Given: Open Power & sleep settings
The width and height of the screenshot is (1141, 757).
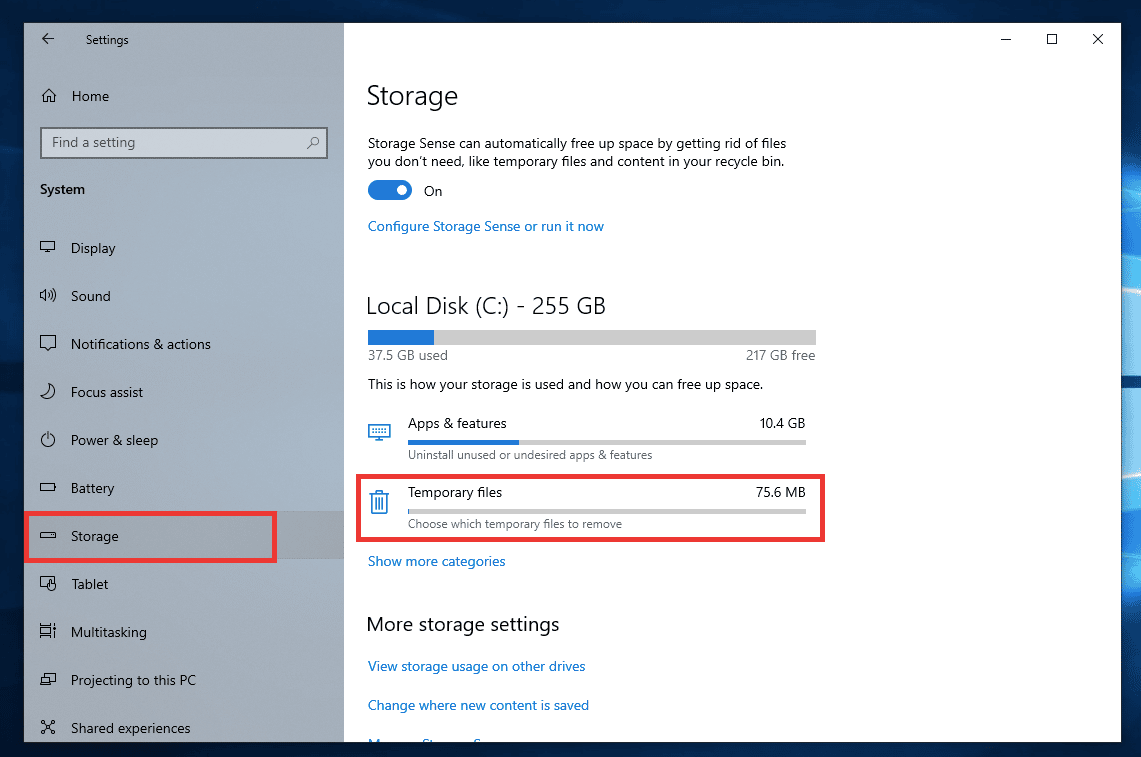Looking at the screenshot, I should pos(183,440).
